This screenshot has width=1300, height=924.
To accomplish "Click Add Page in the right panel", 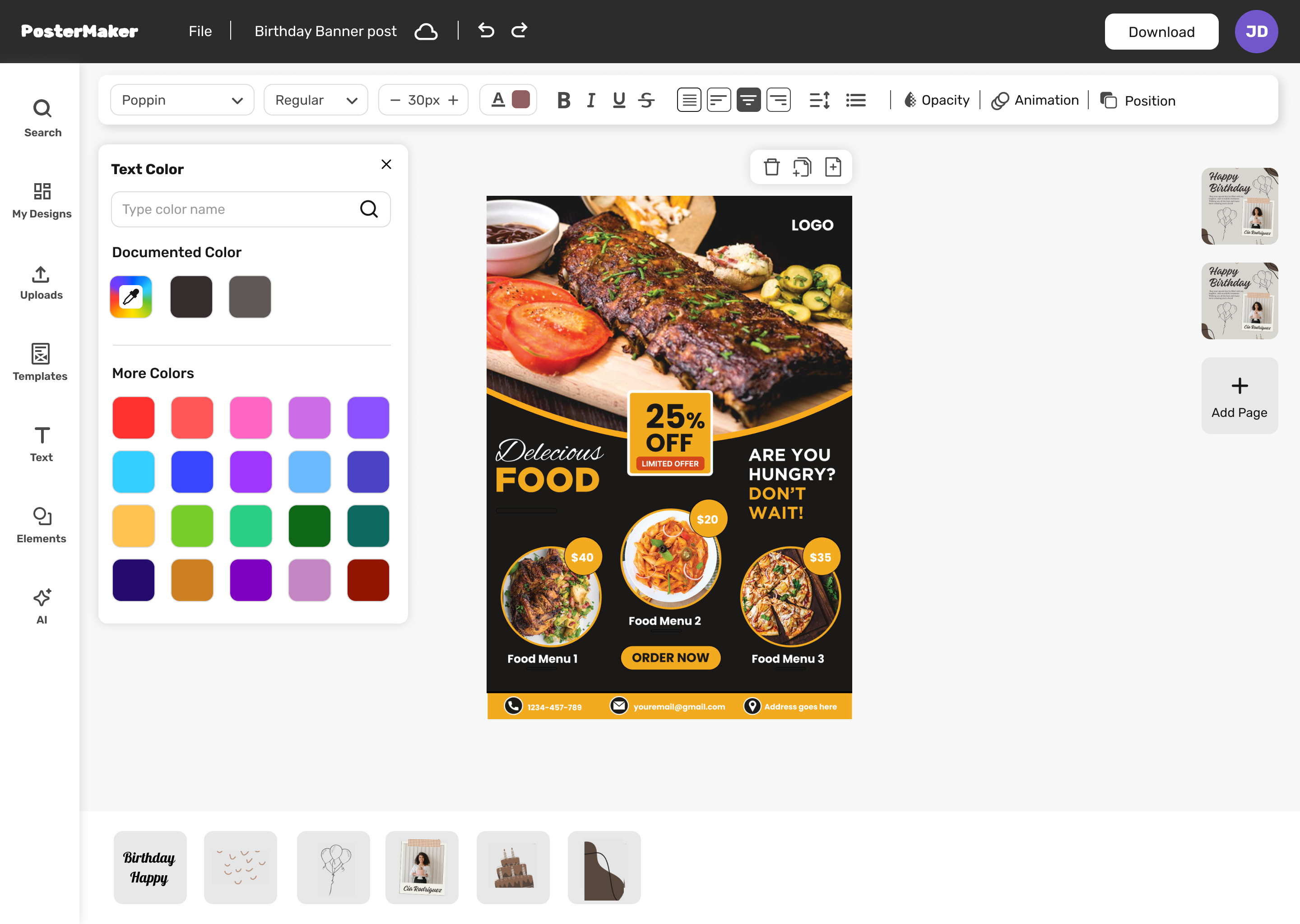I will click(x=1239, y=395).
